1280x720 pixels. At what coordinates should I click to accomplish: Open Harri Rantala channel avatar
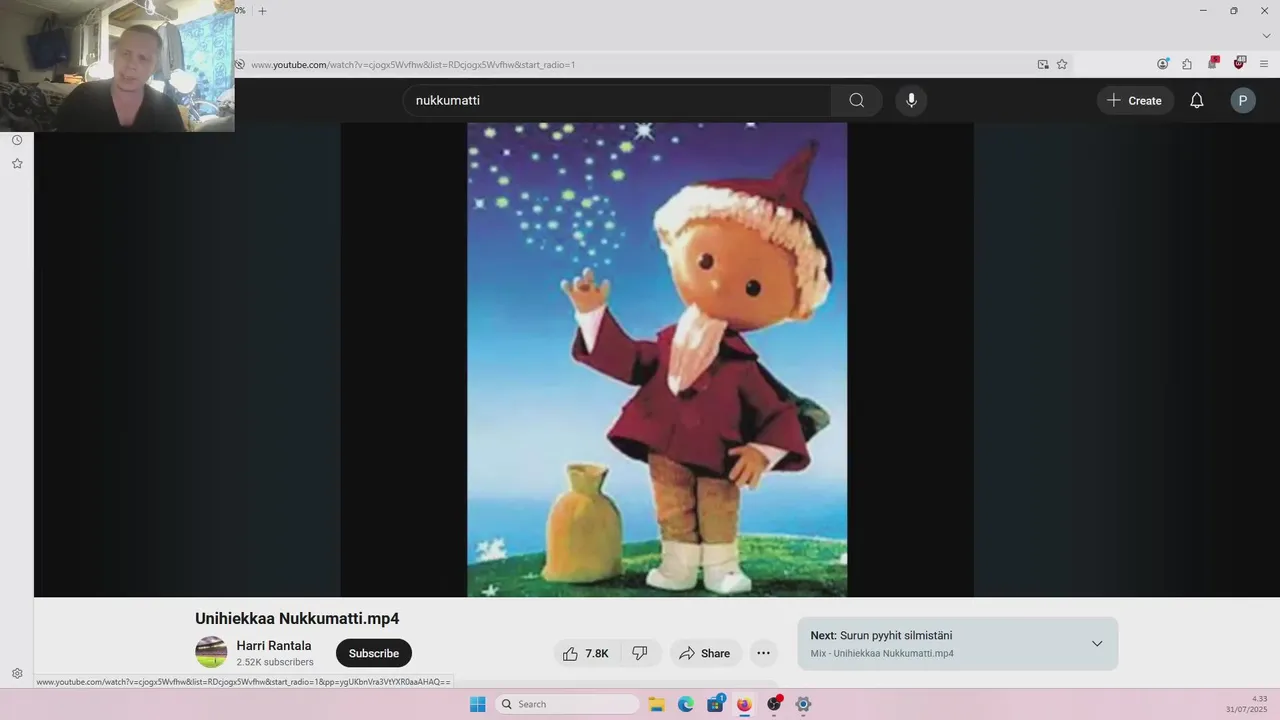(211, 652)
